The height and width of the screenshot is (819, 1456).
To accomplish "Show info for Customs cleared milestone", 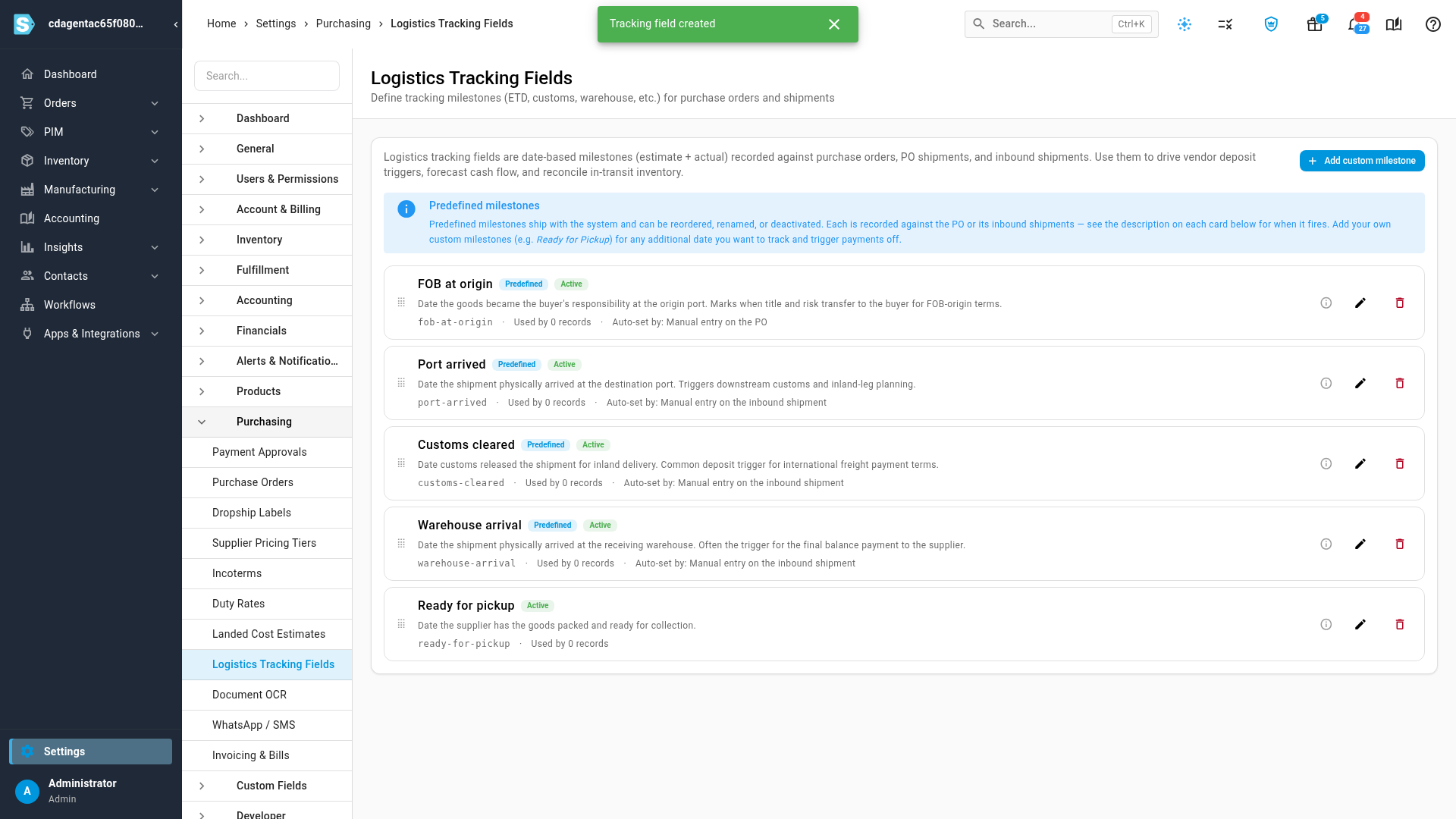I will click(1326, 464).
